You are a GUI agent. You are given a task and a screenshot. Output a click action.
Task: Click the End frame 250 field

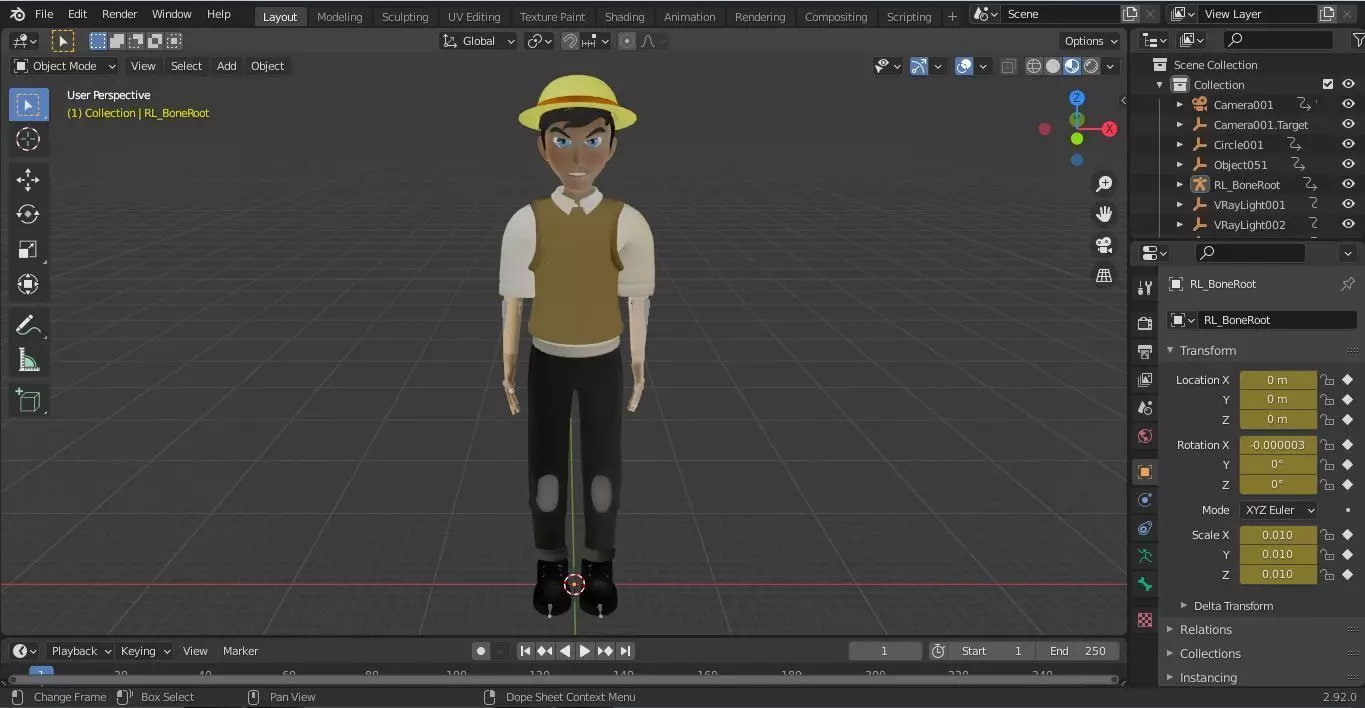1078,651
